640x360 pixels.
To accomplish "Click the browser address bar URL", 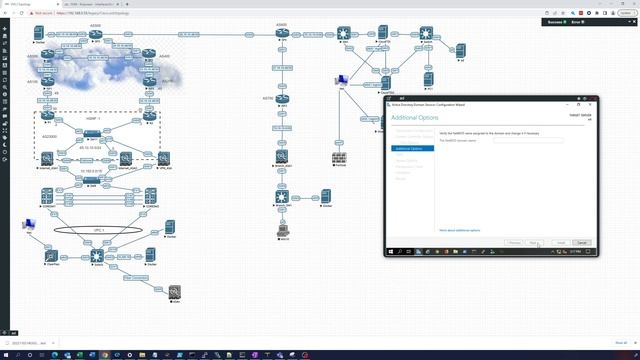I will tap(93, 13).
